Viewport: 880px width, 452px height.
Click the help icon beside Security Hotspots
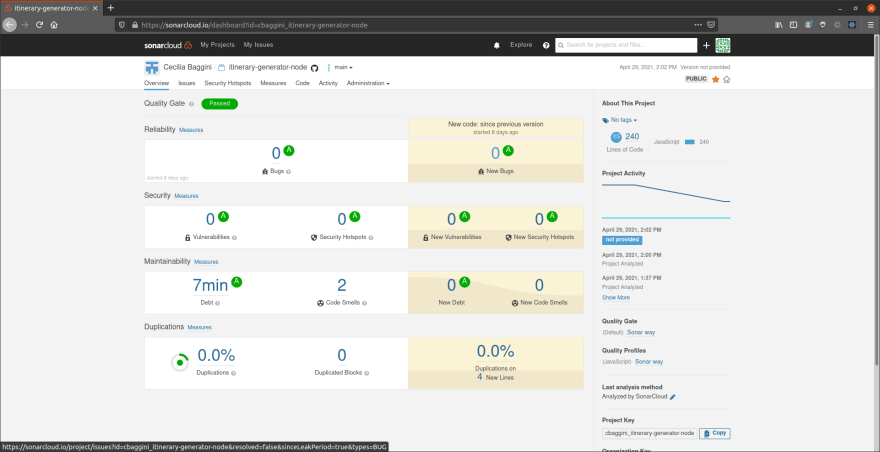tap(371, 238)
